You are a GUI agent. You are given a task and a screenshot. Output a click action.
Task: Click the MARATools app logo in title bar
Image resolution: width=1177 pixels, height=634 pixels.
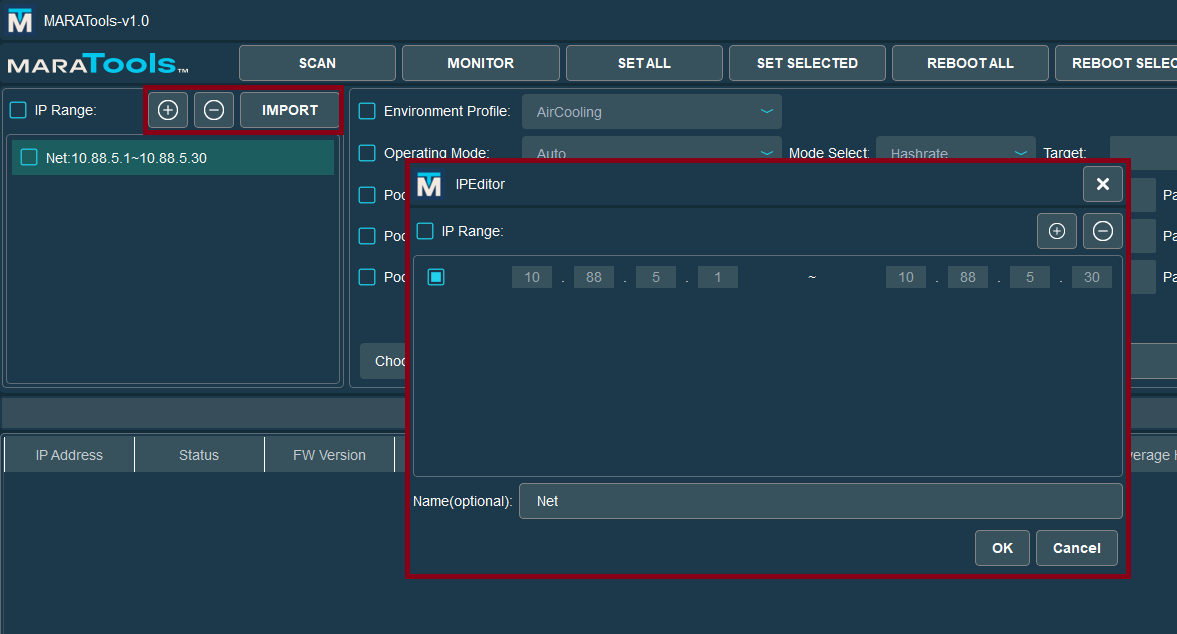(x=20, y=20)
